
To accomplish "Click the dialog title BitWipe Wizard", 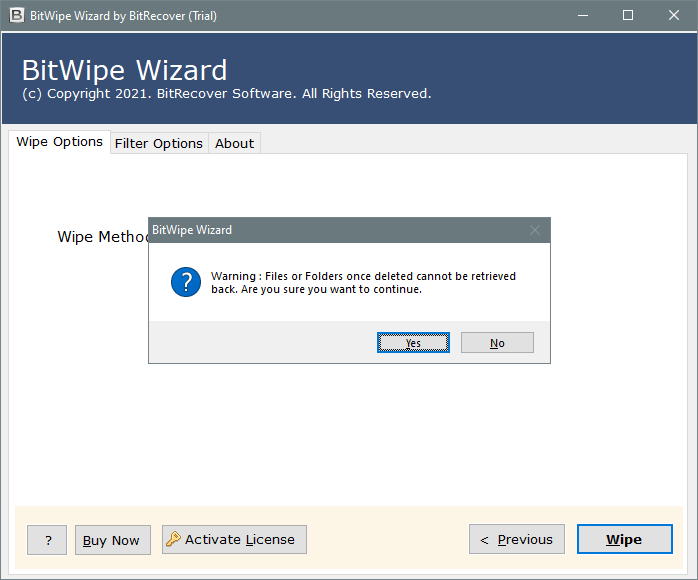I will tap(192, 230).
